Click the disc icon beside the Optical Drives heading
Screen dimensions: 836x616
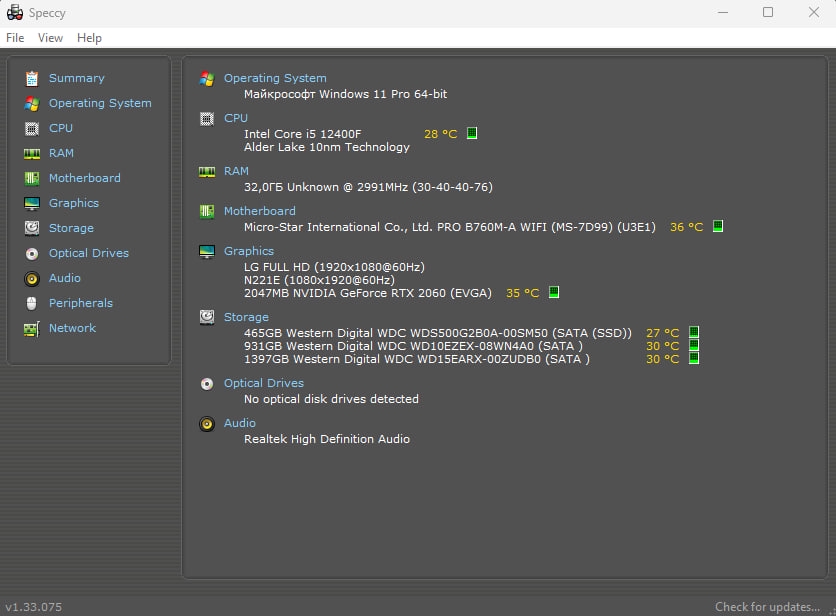click(207, 384)
